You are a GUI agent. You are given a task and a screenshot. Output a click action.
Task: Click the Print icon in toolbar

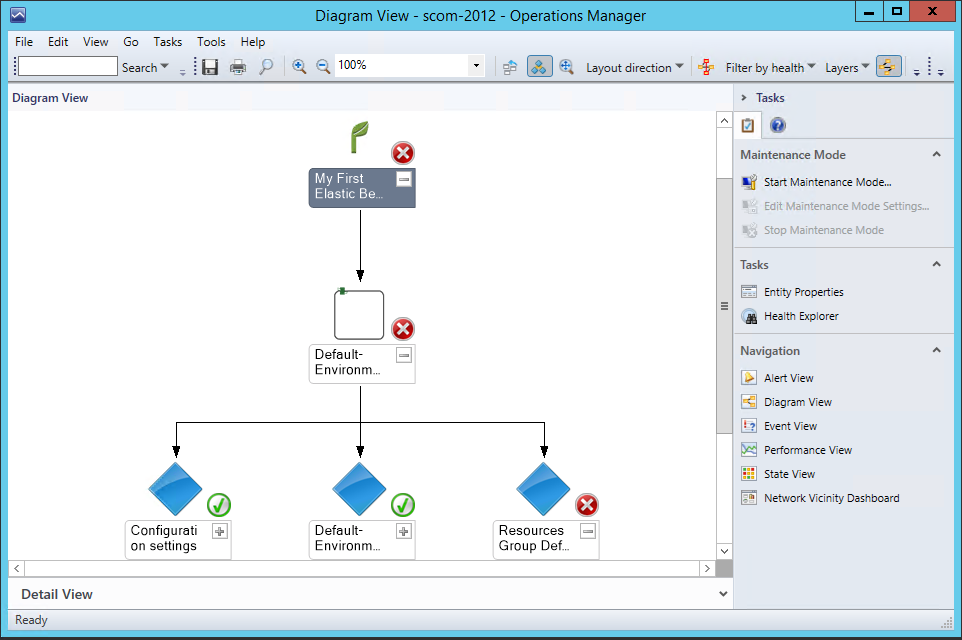pyautogui.click(x=238, y=67)
